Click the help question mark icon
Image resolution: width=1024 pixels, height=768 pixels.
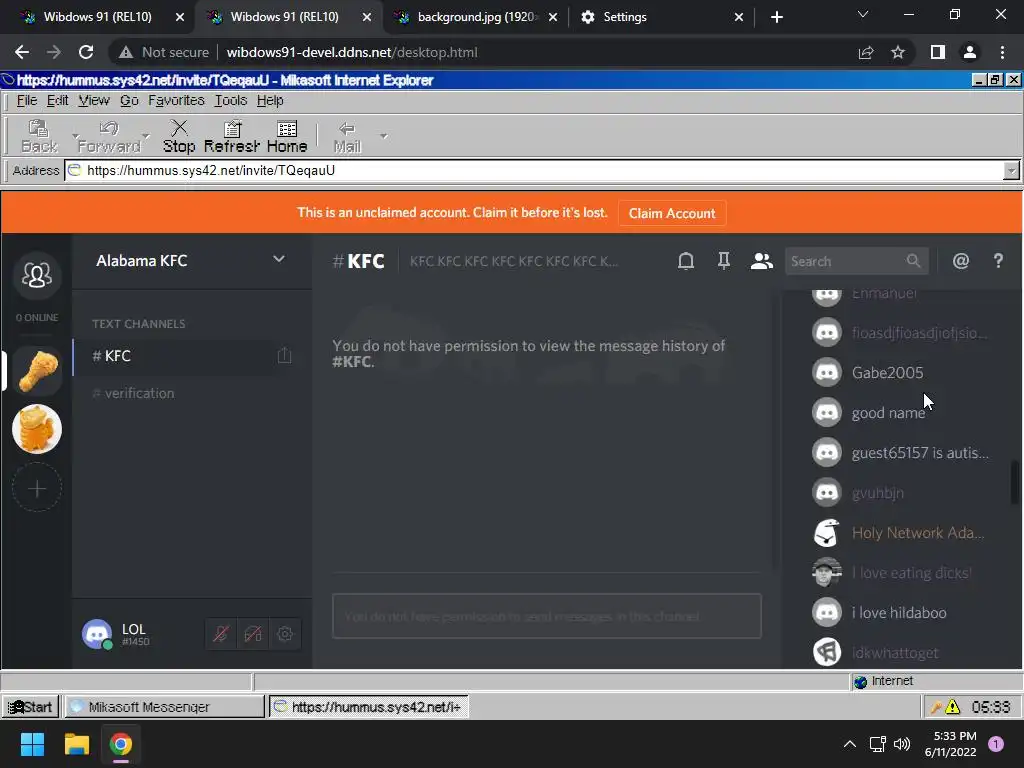[x=998, y=261]
